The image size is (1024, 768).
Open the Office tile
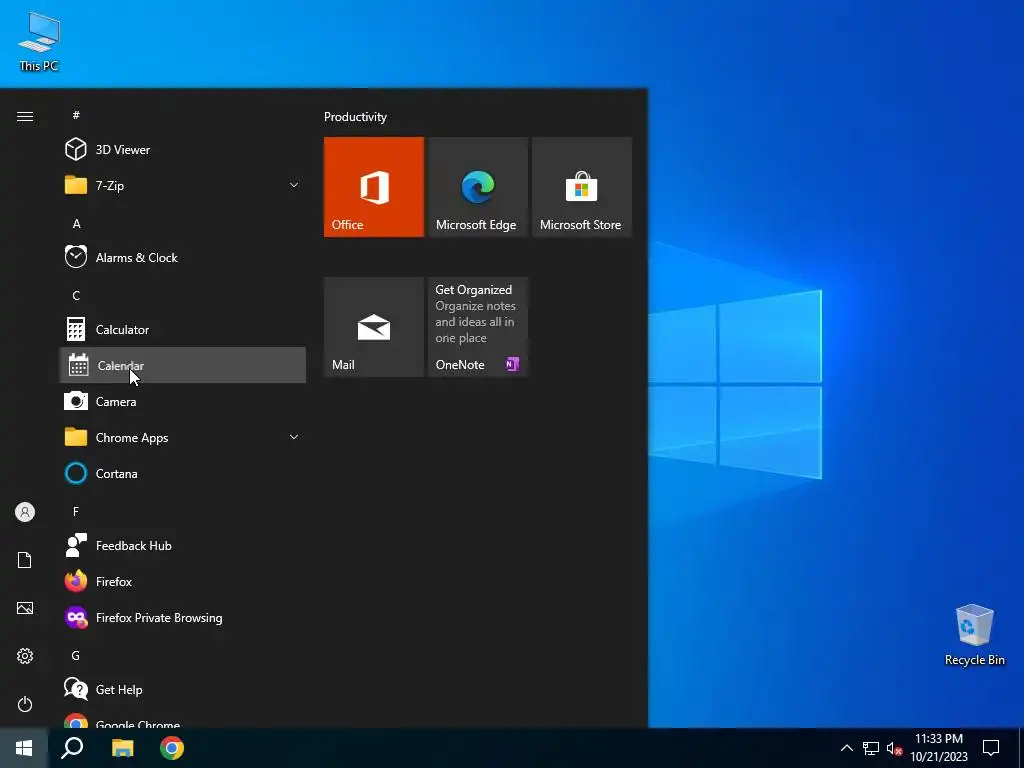click(x=374, y=187)
